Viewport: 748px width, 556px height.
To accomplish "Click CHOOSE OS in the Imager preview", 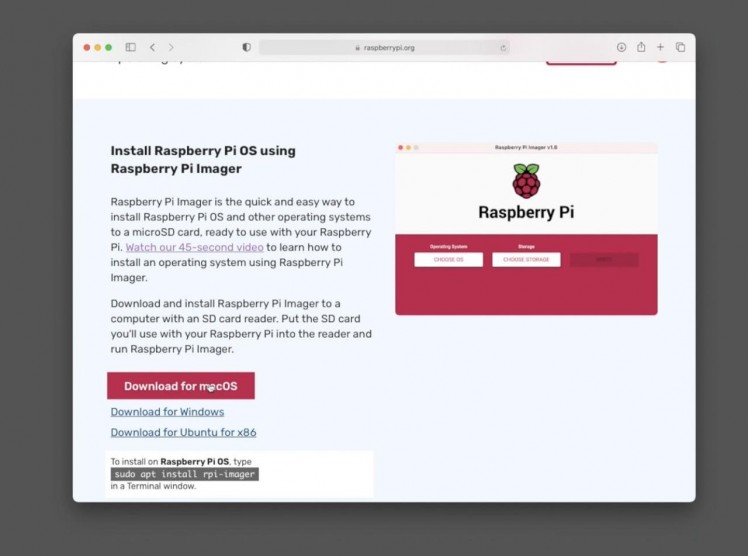I will click(448, 260).
